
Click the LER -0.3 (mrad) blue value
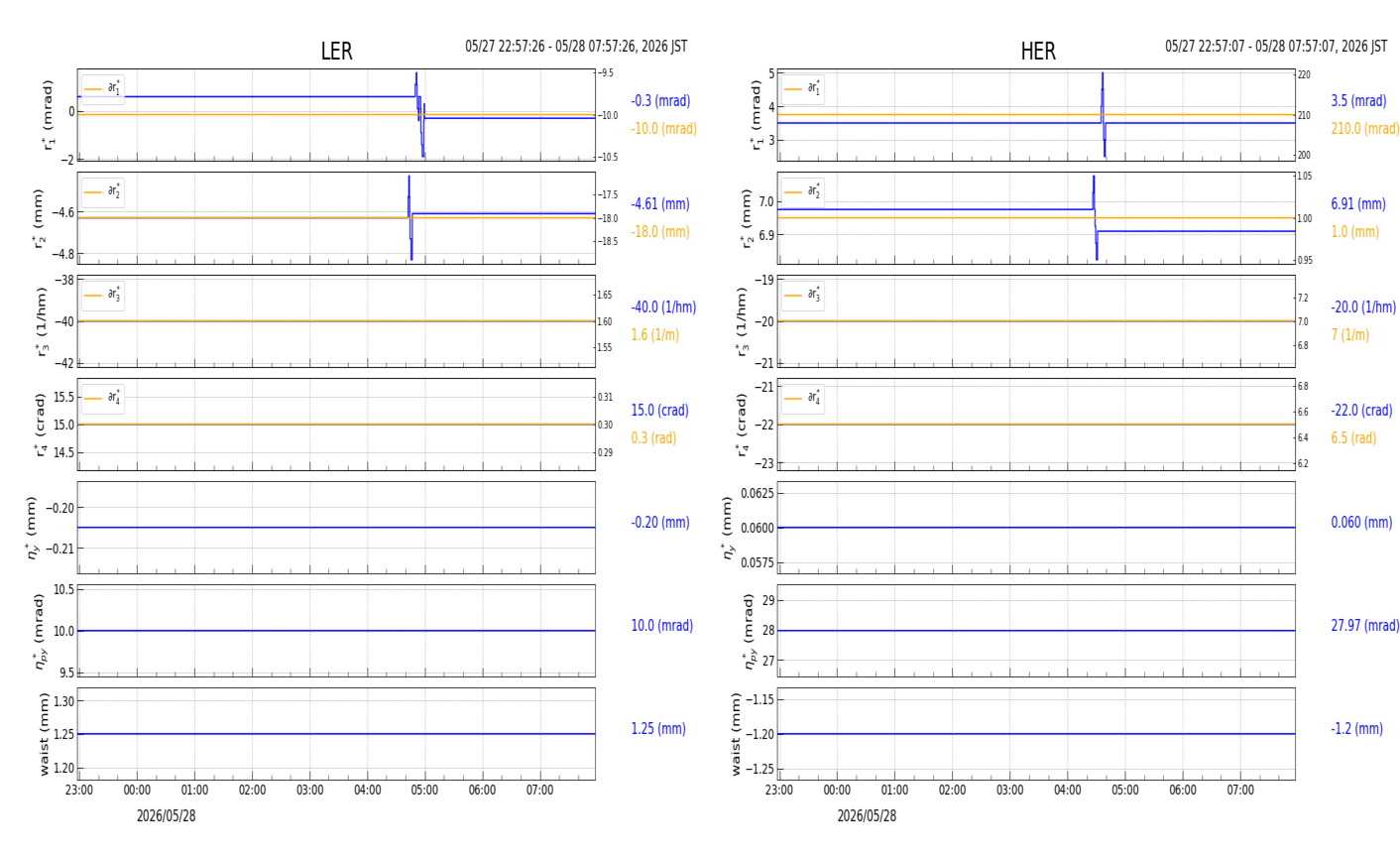pyautogui.click(x=661, y=101)
